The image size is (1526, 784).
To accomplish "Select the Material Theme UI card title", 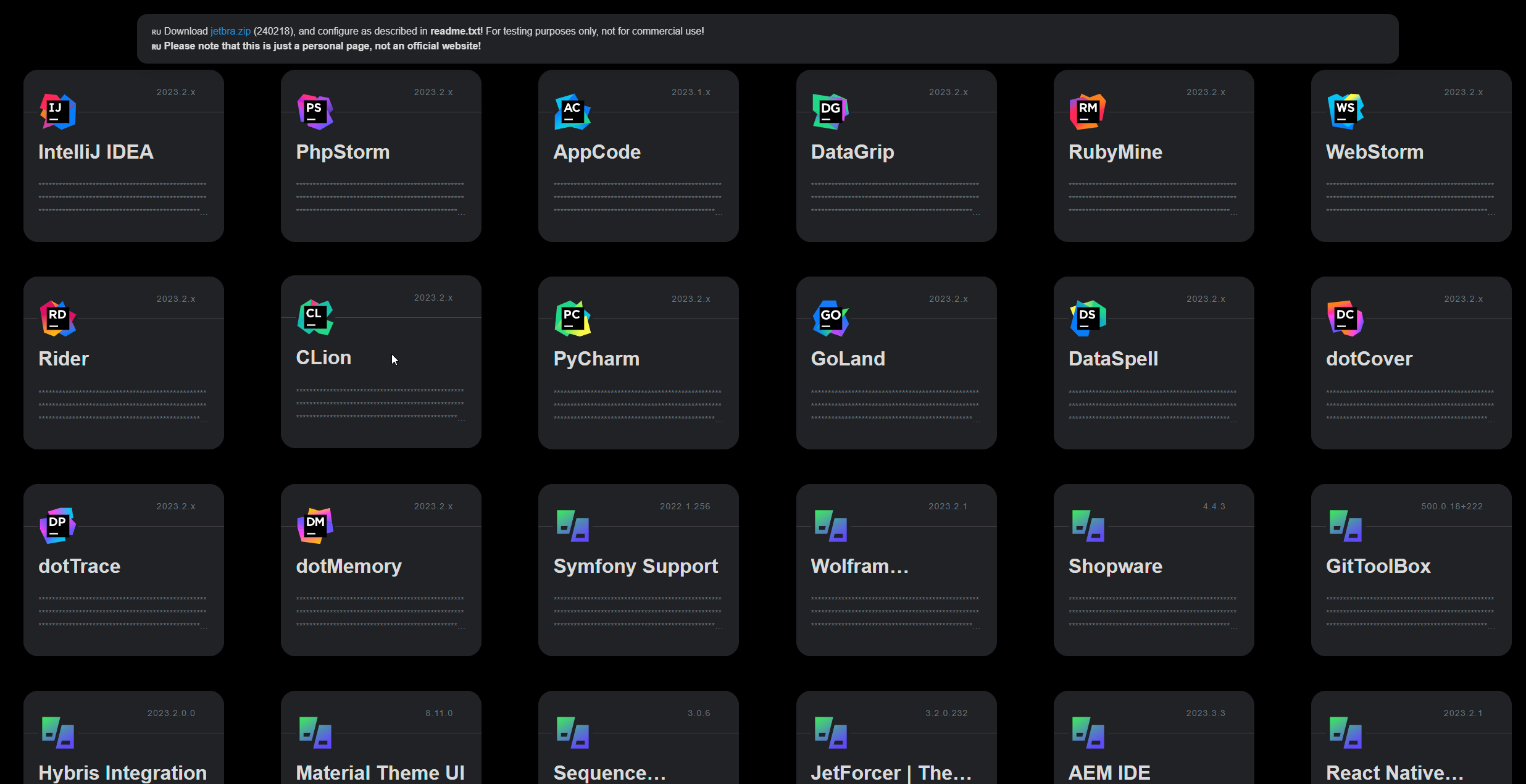I will (x=380, y=773).
